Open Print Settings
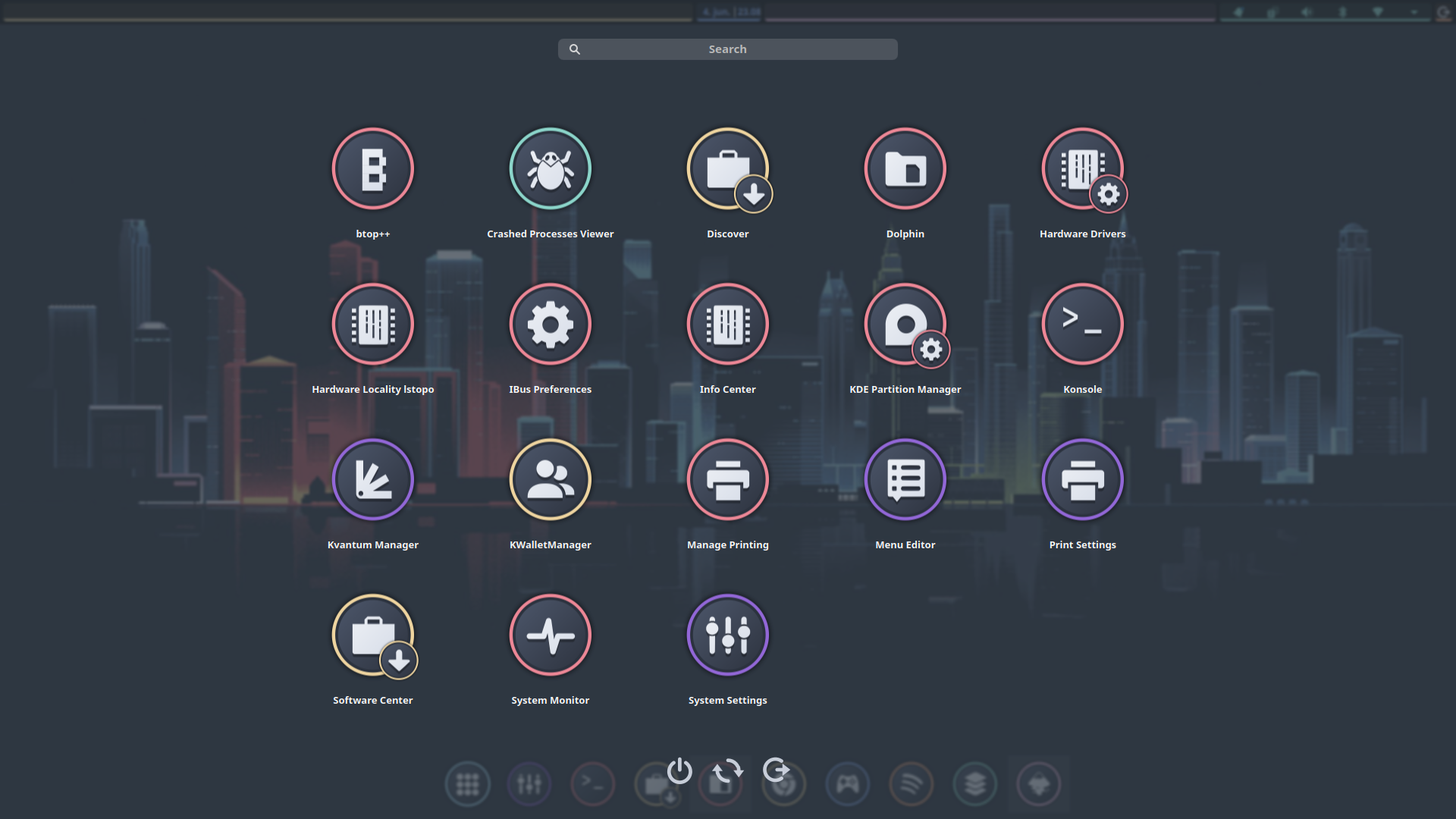The width and height of the screenshot is (1456, 819). click(1082, 480)
